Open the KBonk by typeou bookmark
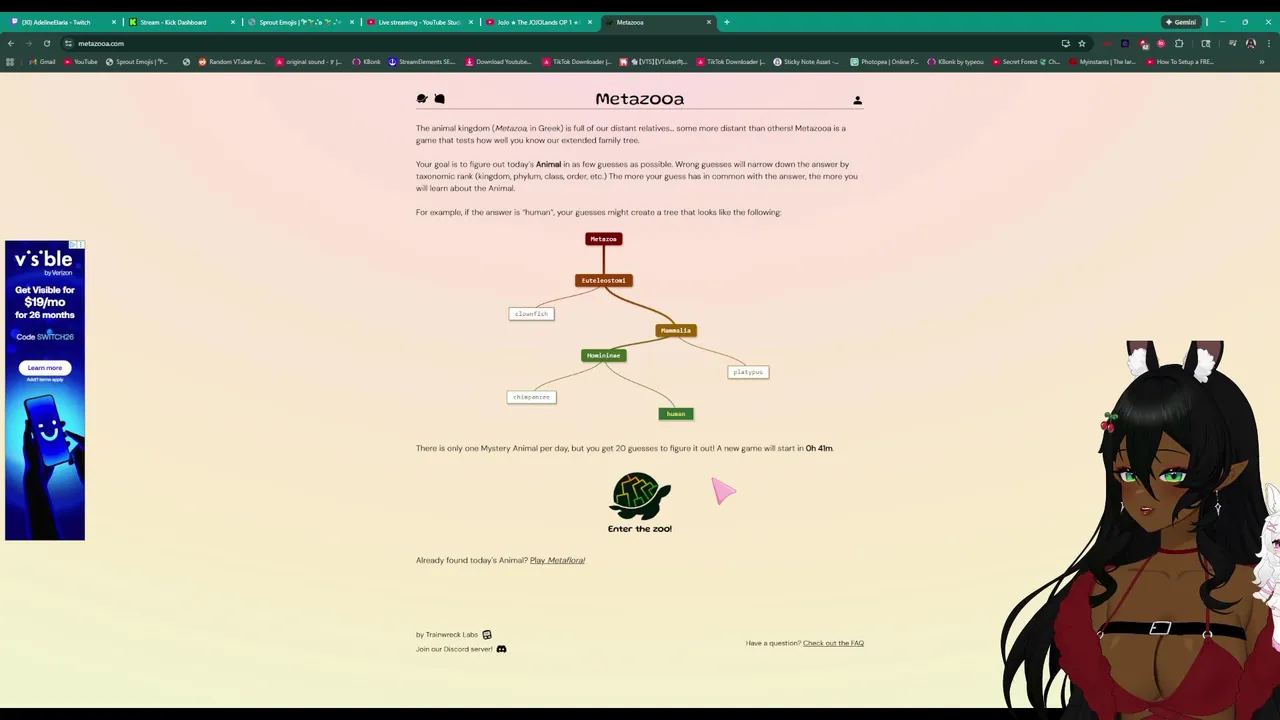The height and width of the screenshot is (720, 1280). (x=956, y=62)
